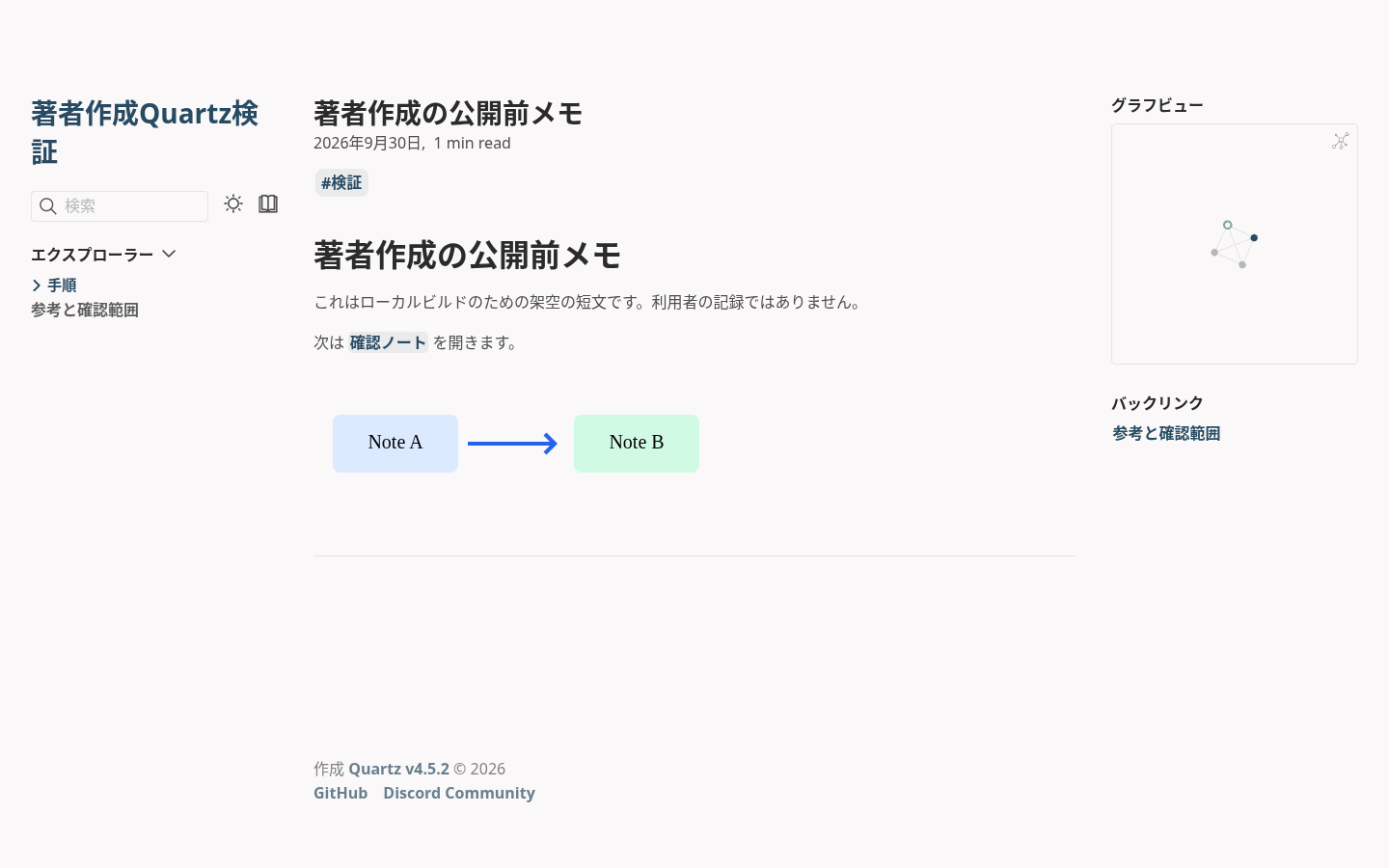This screenshot has height=868, width=1389.
Task: Click the large 著者作成の公開前メモ body heading
Action: pyautogui.click(x=467, y=256)
